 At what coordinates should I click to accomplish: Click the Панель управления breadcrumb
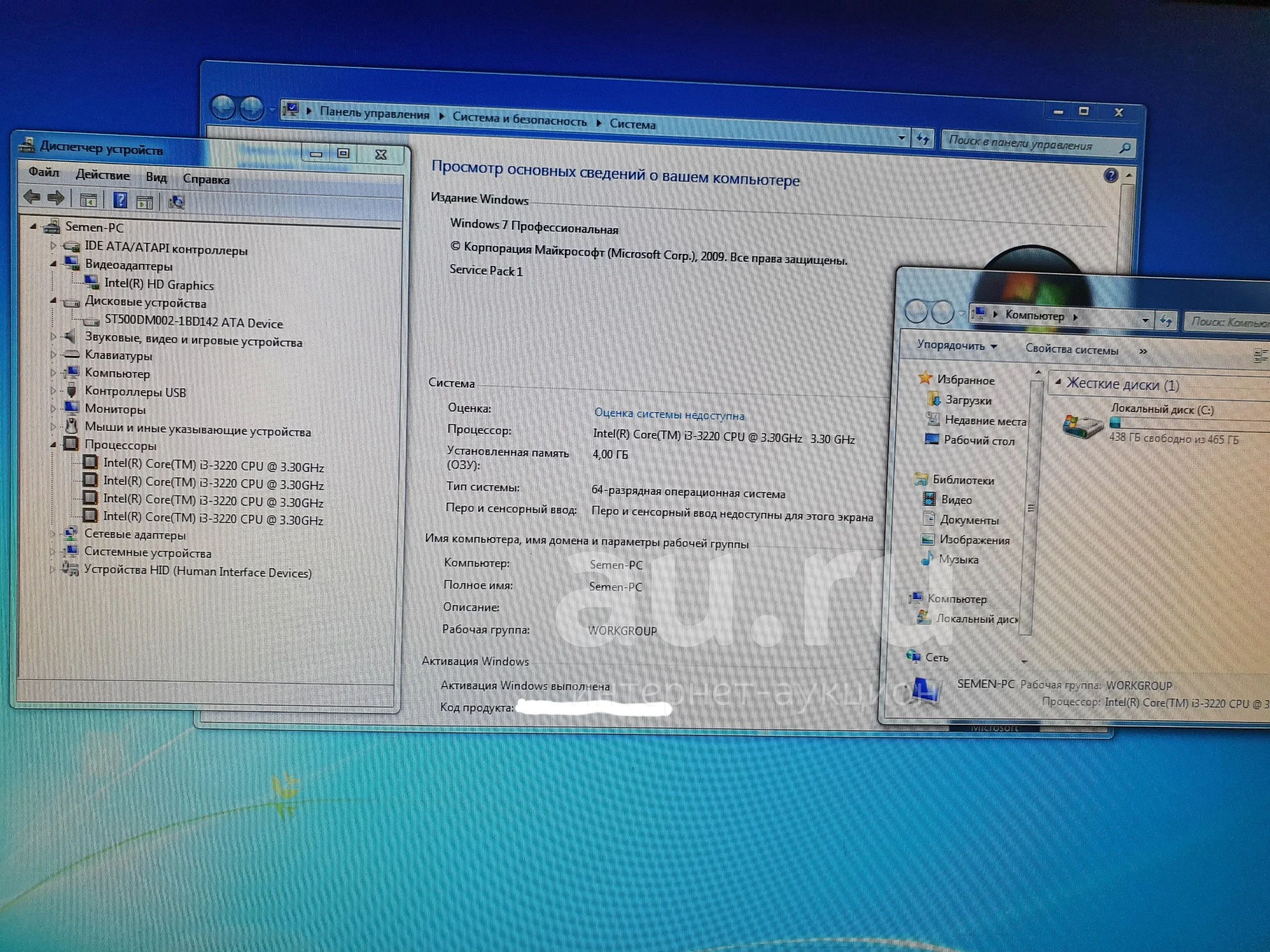point(375,113)
